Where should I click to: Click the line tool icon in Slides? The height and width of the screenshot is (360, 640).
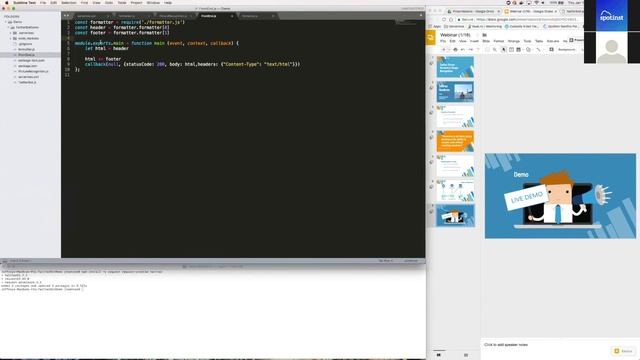(538, 49)
